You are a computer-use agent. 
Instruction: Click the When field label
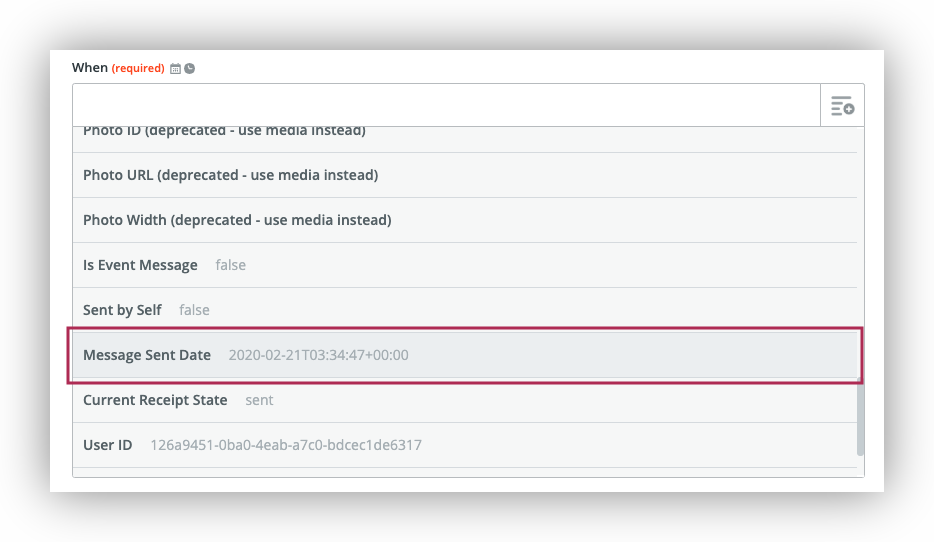pyautogui.click(x=89, y=68)
